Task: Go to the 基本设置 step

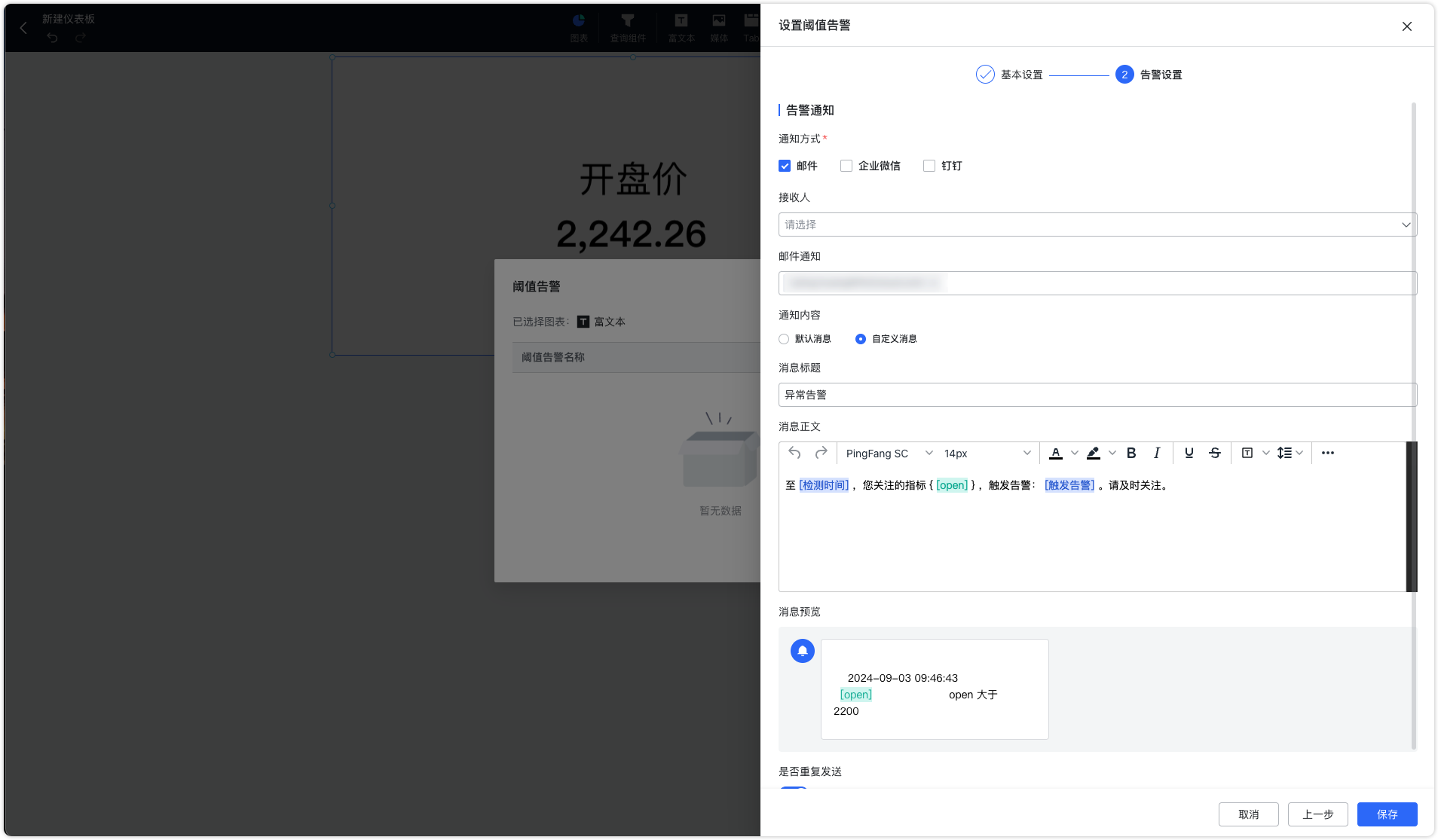Action: (x=1009, y=75)
